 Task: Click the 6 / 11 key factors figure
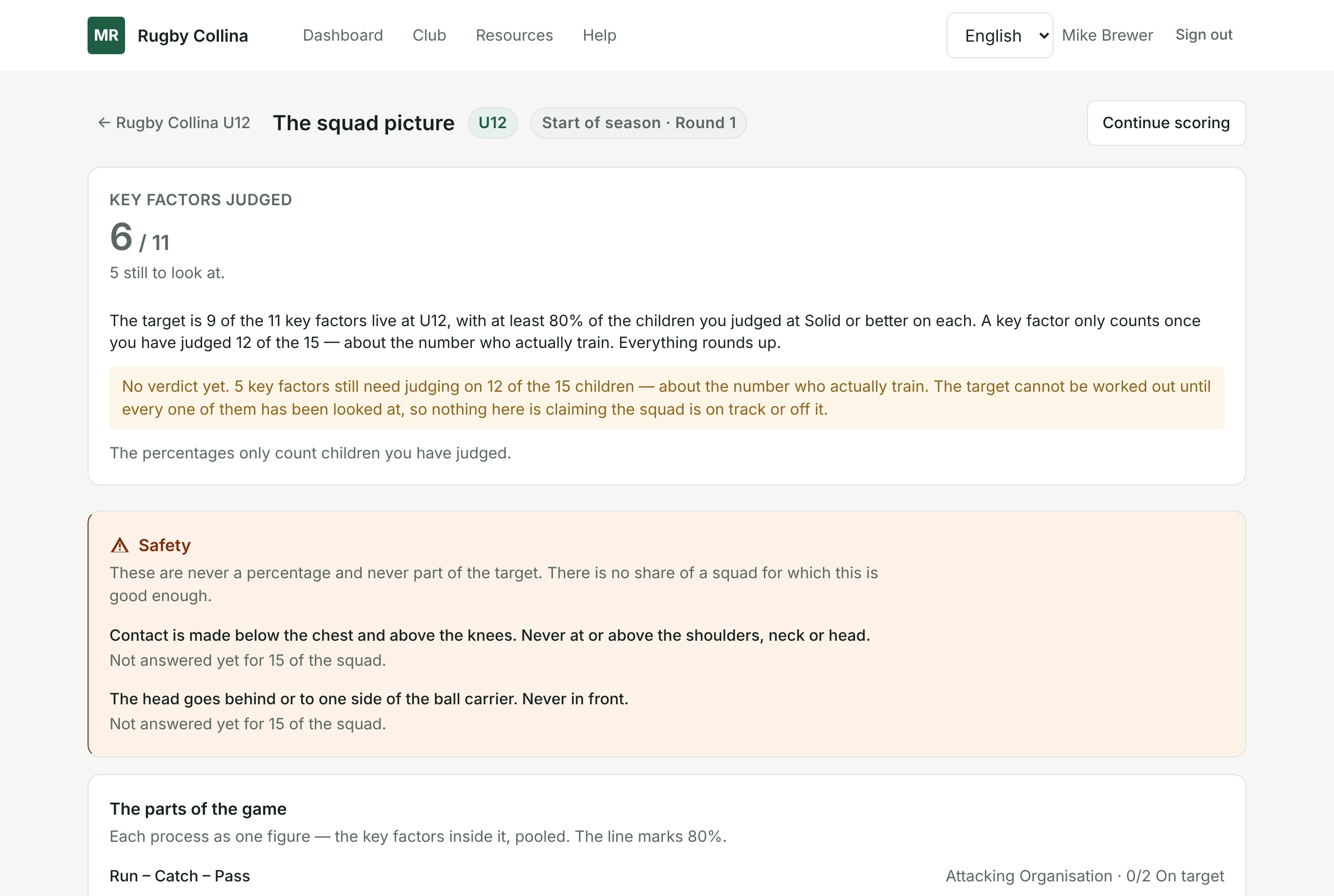click(x=140, y=237)
